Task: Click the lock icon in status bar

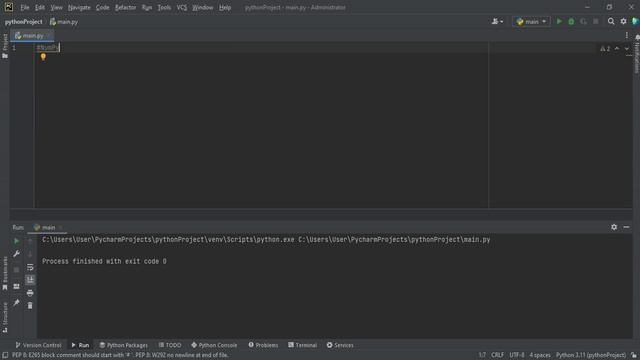Action: [634, 355]
